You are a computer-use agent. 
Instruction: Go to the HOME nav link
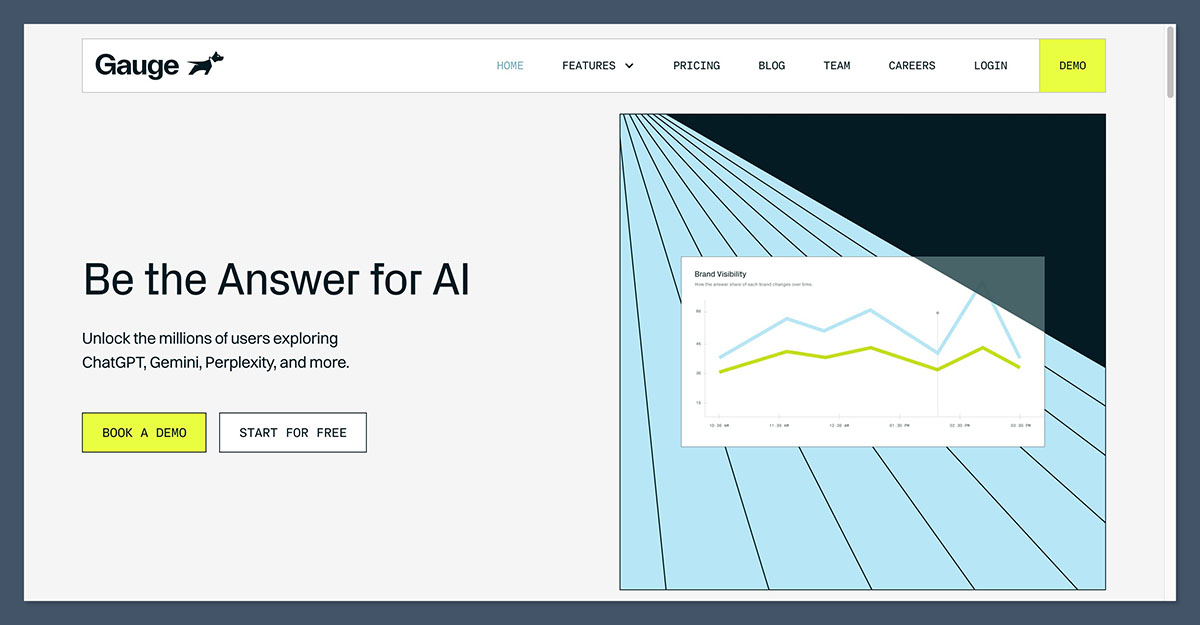pos(510,66)
